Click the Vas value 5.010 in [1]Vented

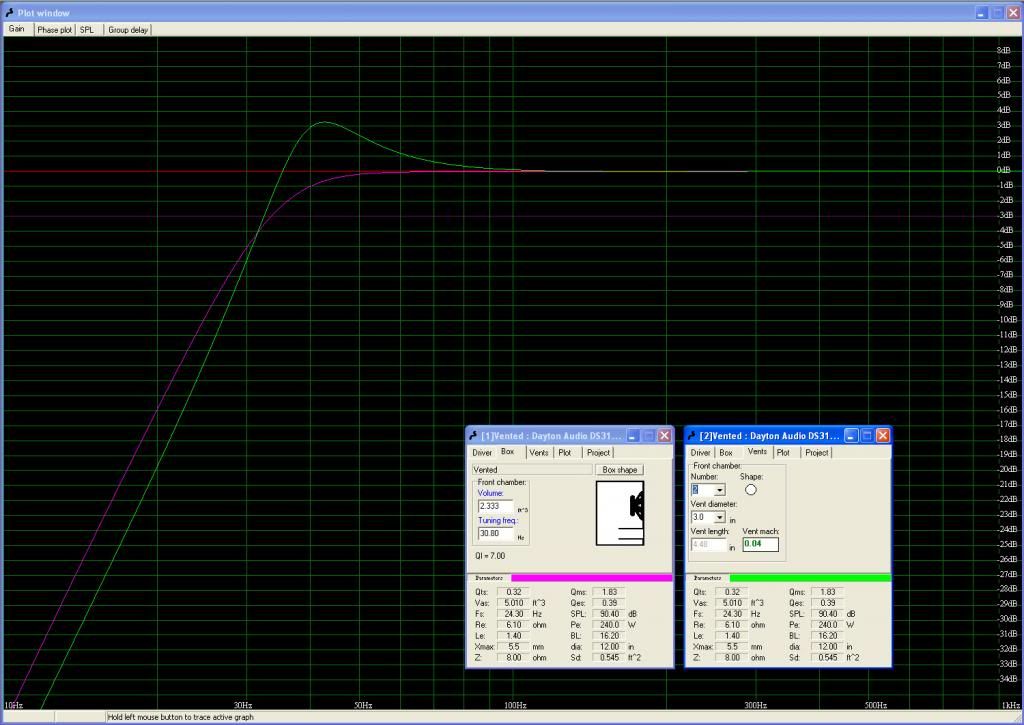(x=513, y=603)
